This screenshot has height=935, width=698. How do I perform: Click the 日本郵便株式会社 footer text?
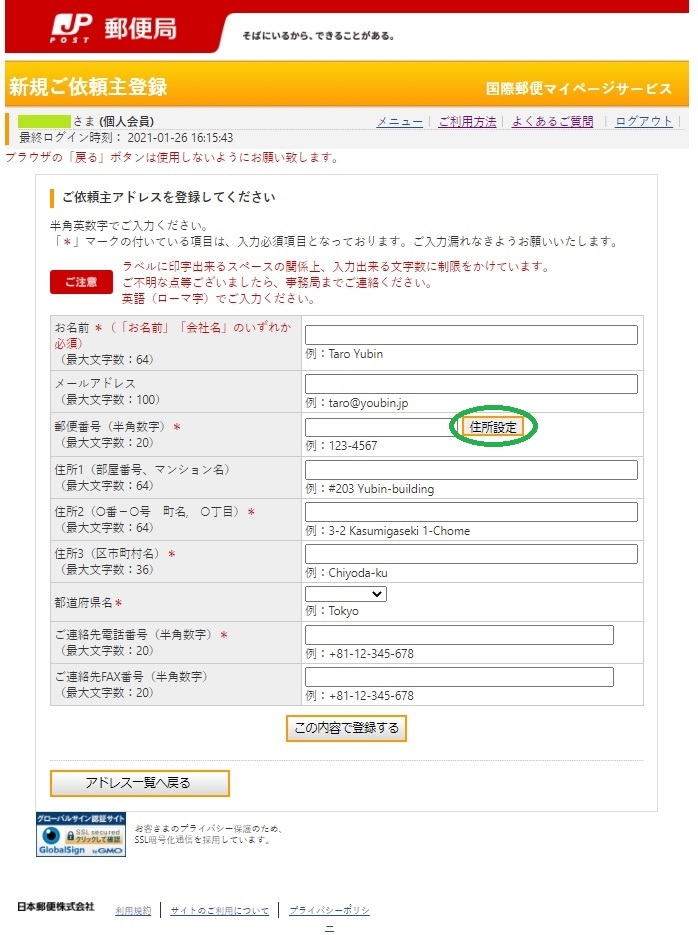[x=55, y=906]
